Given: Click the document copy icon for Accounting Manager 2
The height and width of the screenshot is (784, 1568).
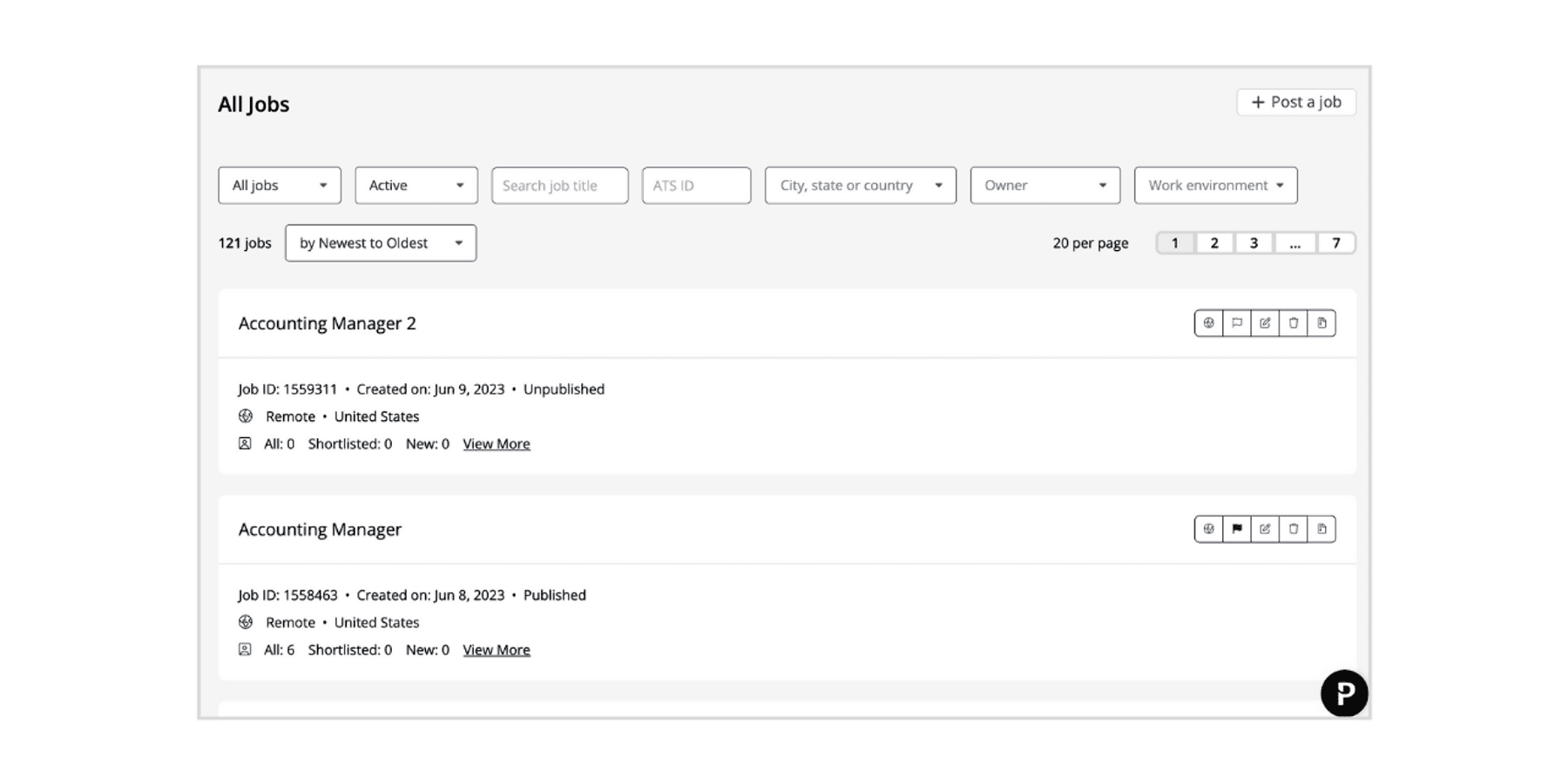Looking at the screenshot, I should pyautogui.click(x=1321, y=323).
